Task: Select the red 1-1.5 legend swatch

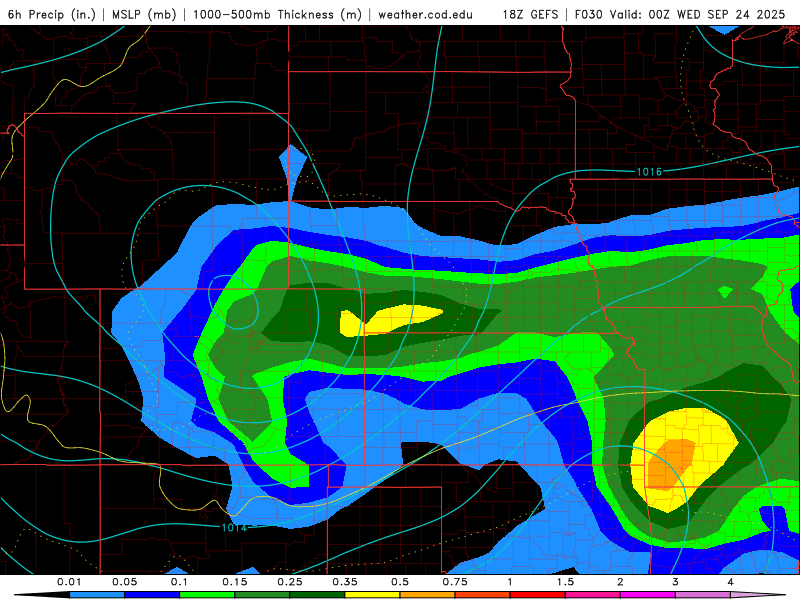Action: [x=538, y=595]
